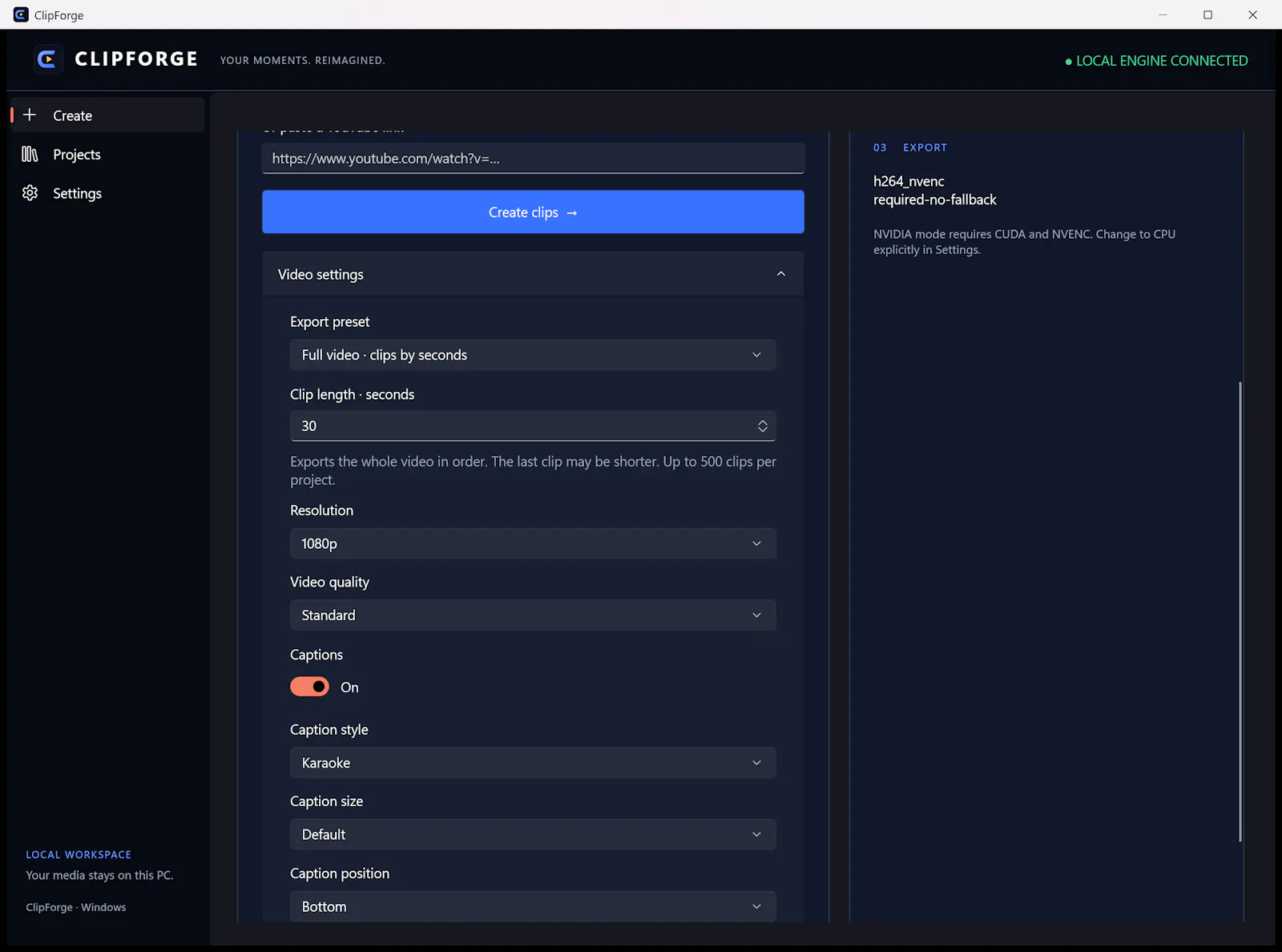The height and width of the screenshot is (952, 1282).
Task: Click the required-no-fallback text
Action: pyautogui.click(x=935, y=200)
